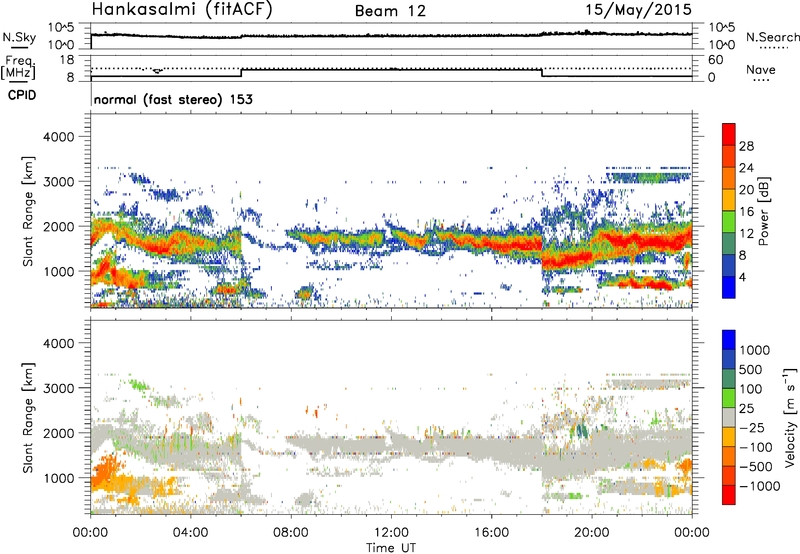Image resolution: width=800 pixels, height=554 pixels.
Task: Select the 'Beam 12' label
Action: coord(390,11)
